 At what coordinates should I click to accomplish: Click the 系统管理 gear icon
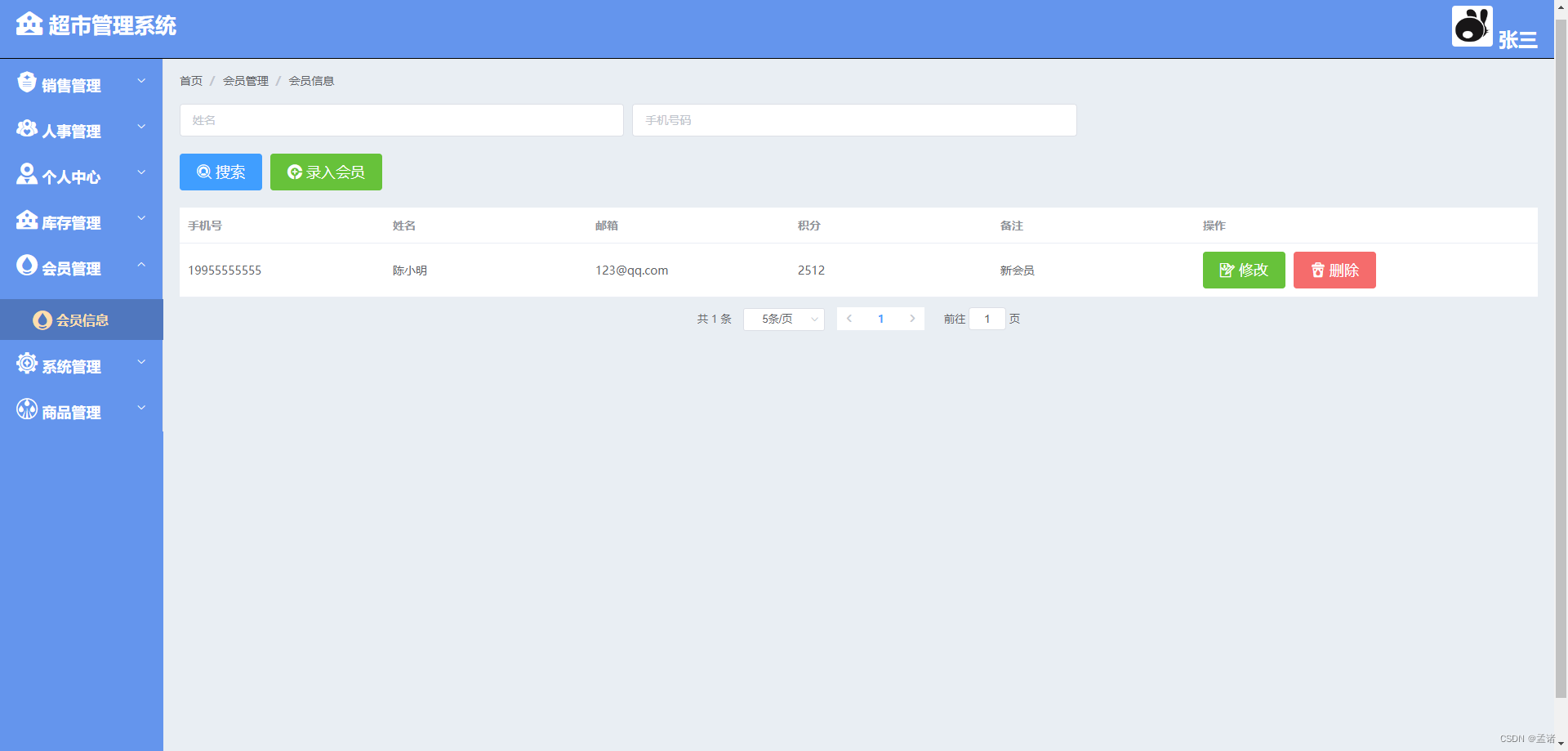pyautogui.click(x=27, y=364)
